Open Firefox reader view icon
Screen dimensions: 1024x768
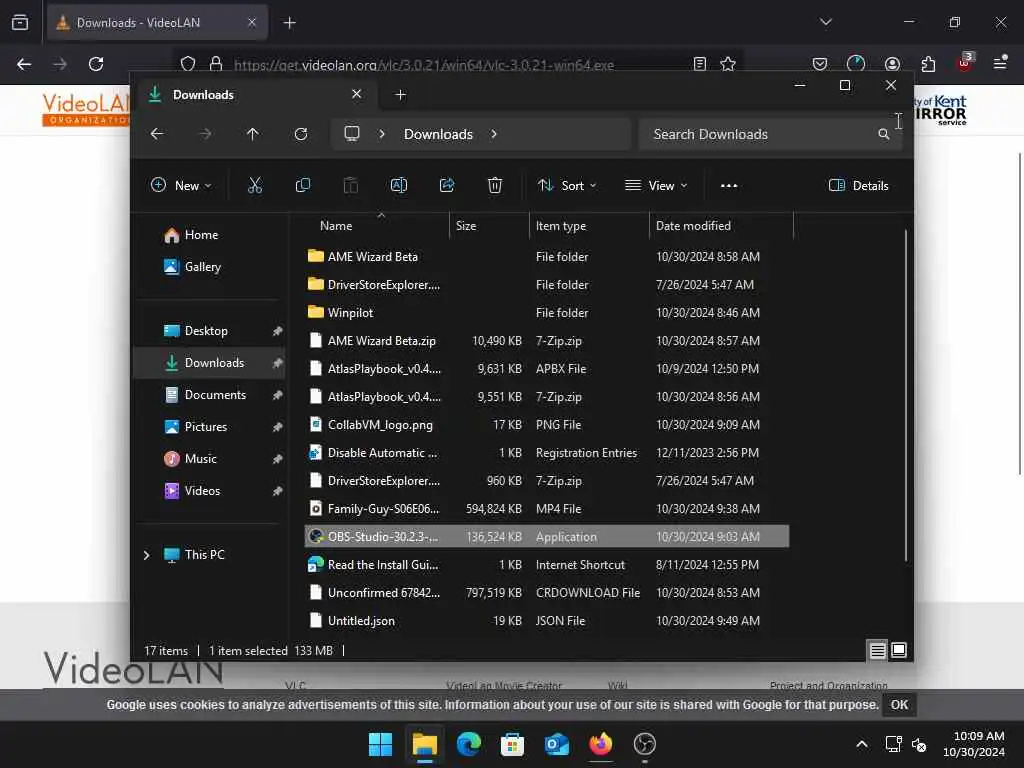click(699, 64)
